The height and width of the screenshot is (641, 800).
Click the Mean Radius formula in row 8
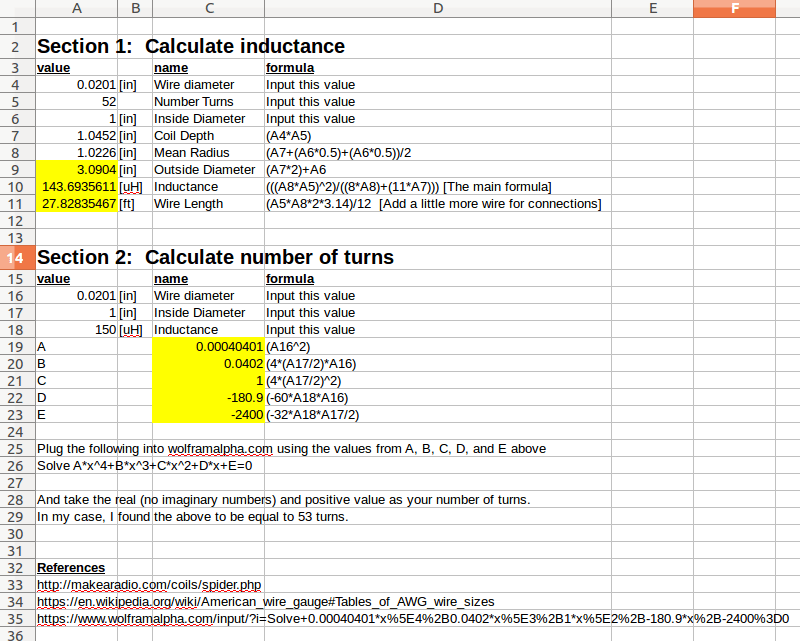(x=338, y=153)
